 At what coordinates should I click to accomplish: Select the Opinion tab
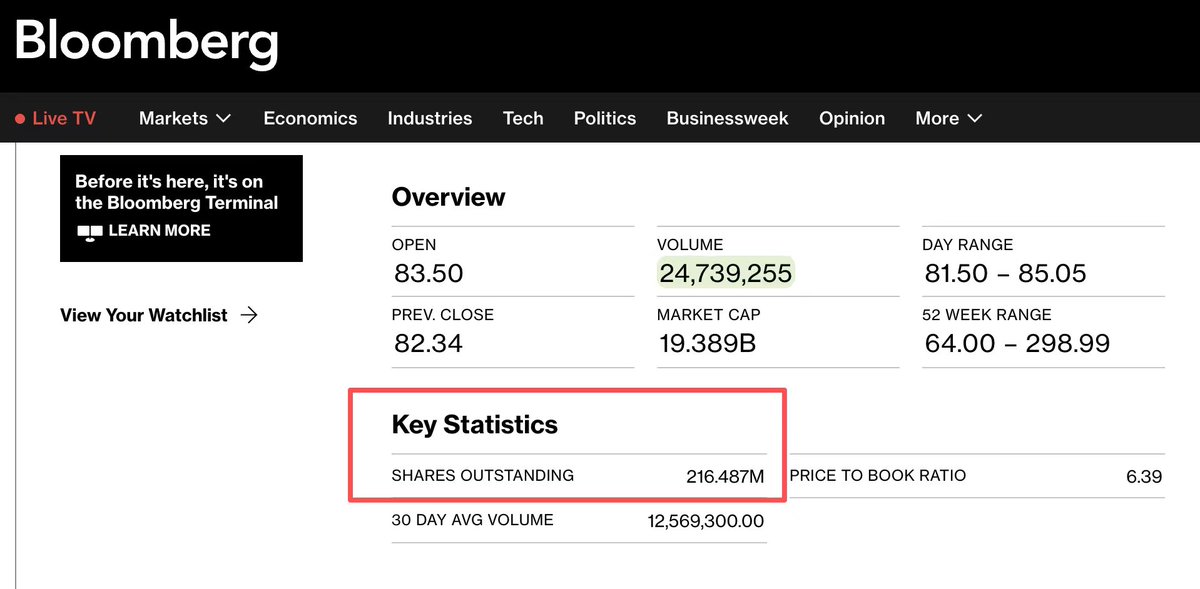point(852,118)
